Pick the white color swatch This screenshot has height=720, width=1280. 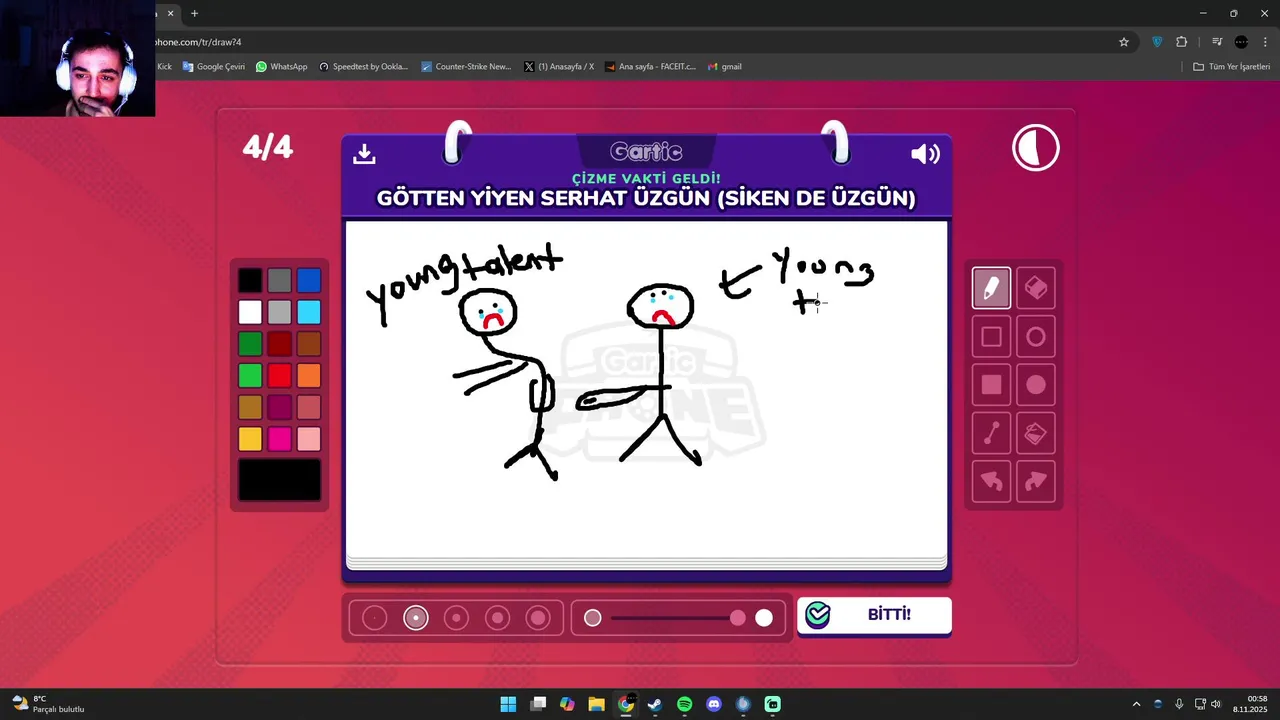pos(250,312)
